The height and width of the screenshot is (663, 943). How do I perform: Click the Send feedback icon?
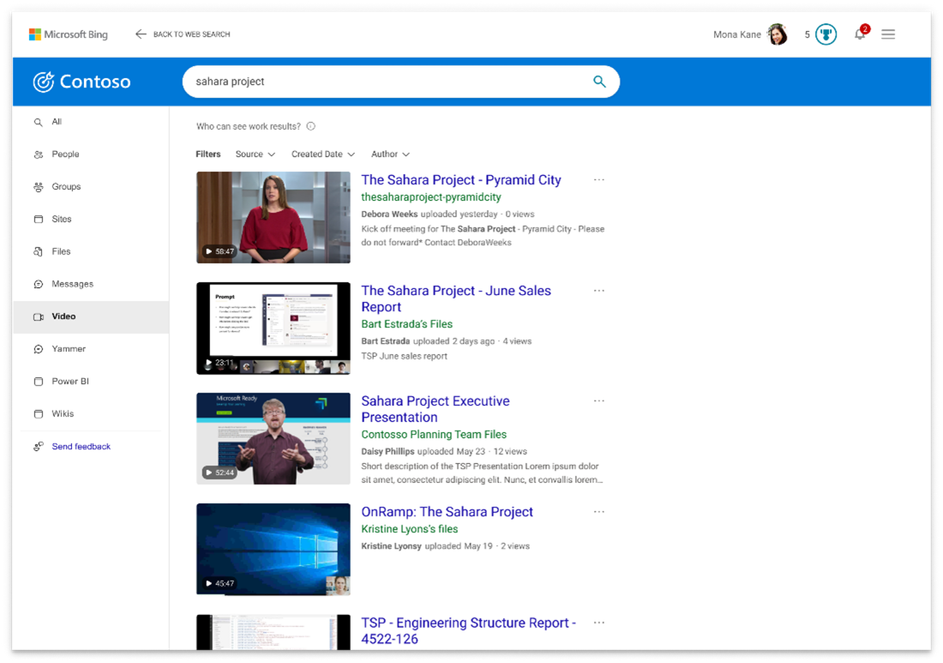click(38, 446)
